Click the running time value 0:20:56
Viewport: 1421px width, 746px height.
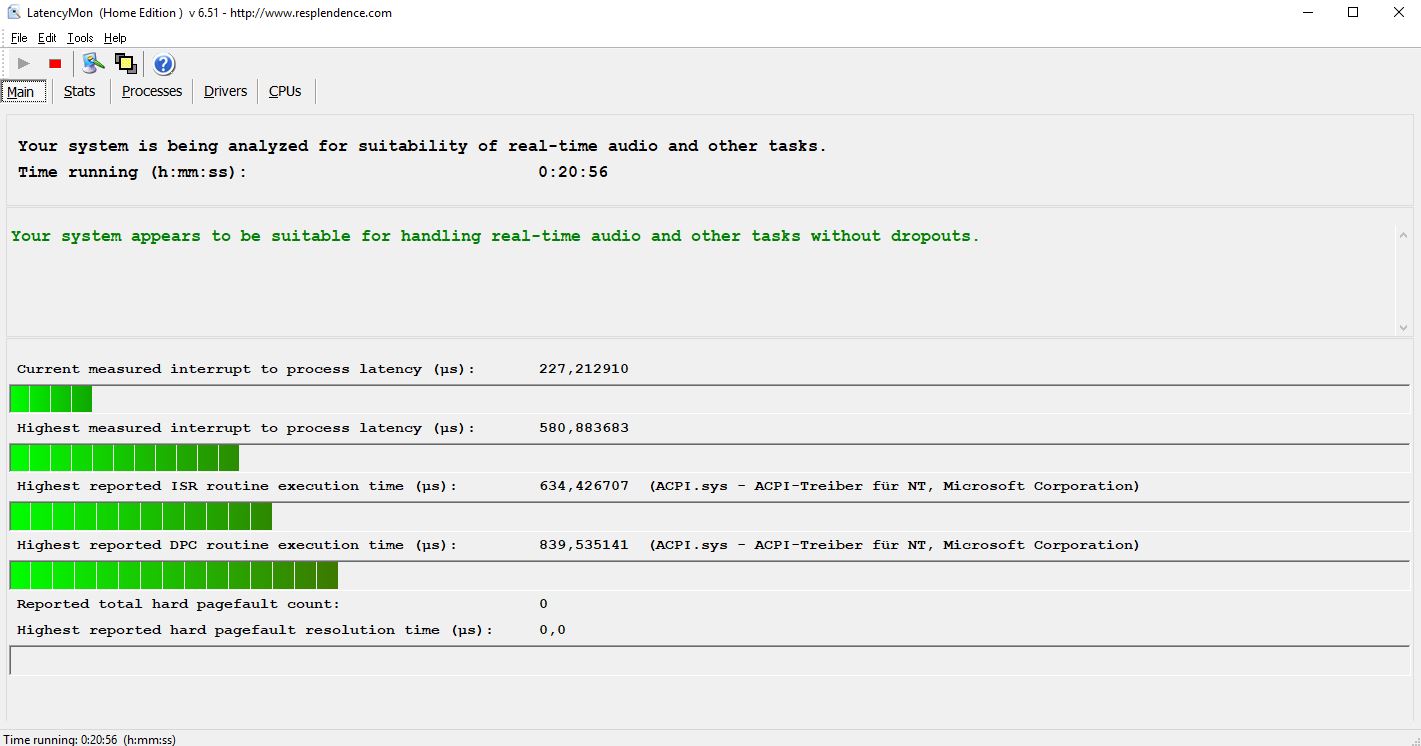[573, 172]
